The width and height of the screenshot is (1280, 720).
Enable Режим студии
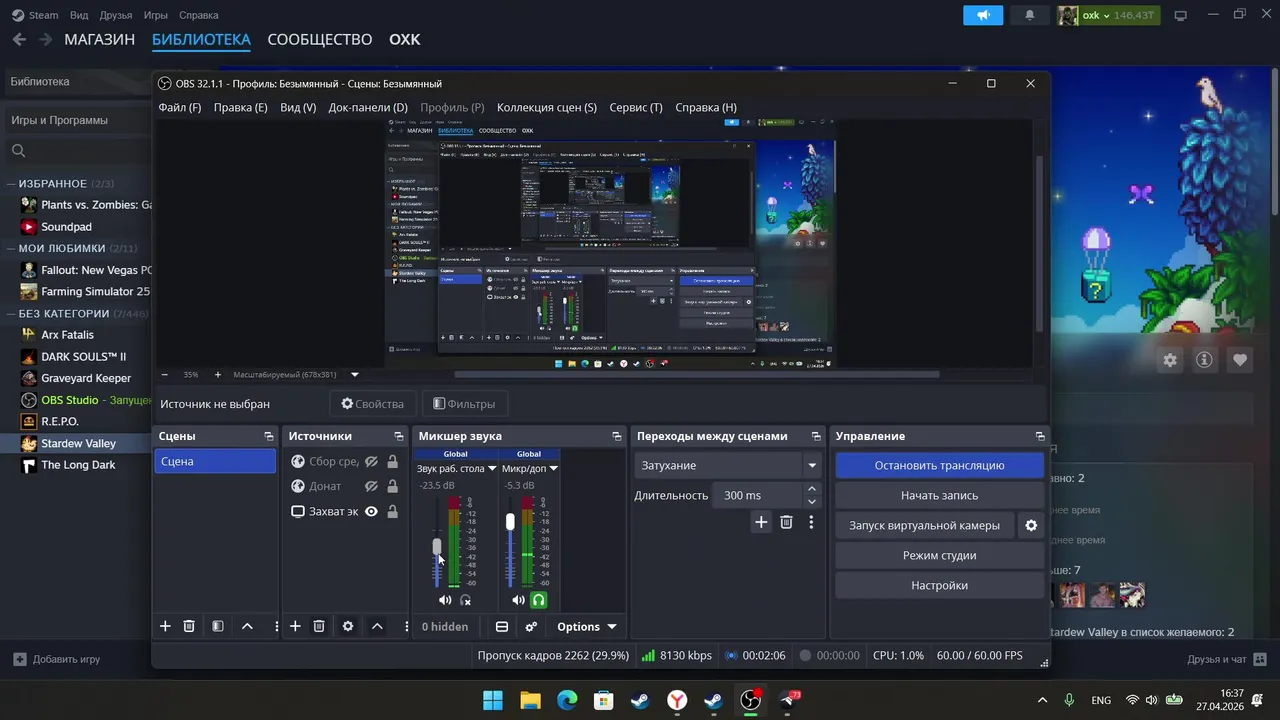940,555
